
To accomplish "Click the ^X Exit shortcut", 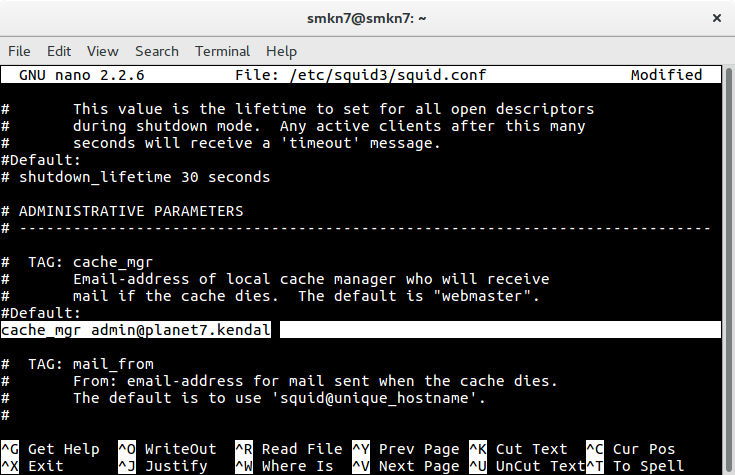I will [x=32, y=466].
